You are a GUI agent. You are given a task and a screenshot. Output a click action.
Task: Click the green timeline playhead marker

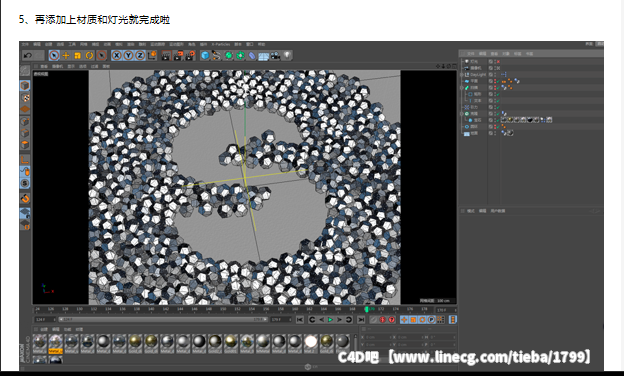pos(367,309)
